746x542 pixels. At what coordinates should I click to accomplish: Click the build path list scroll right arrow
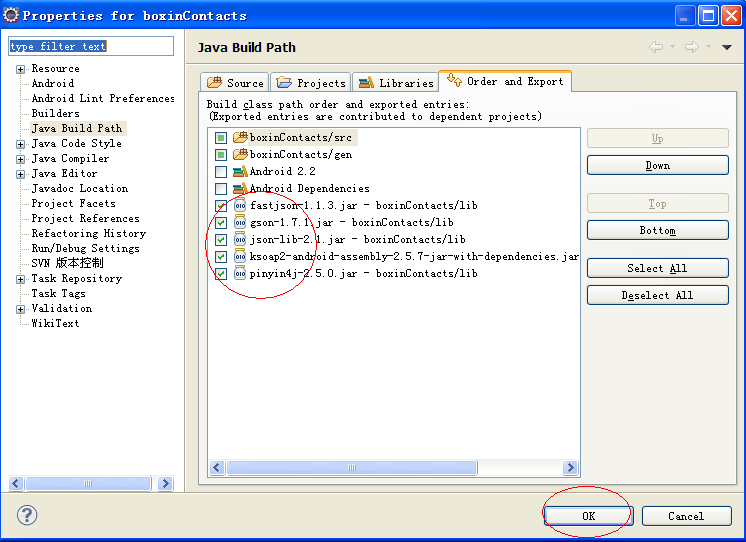click(570, 467)
